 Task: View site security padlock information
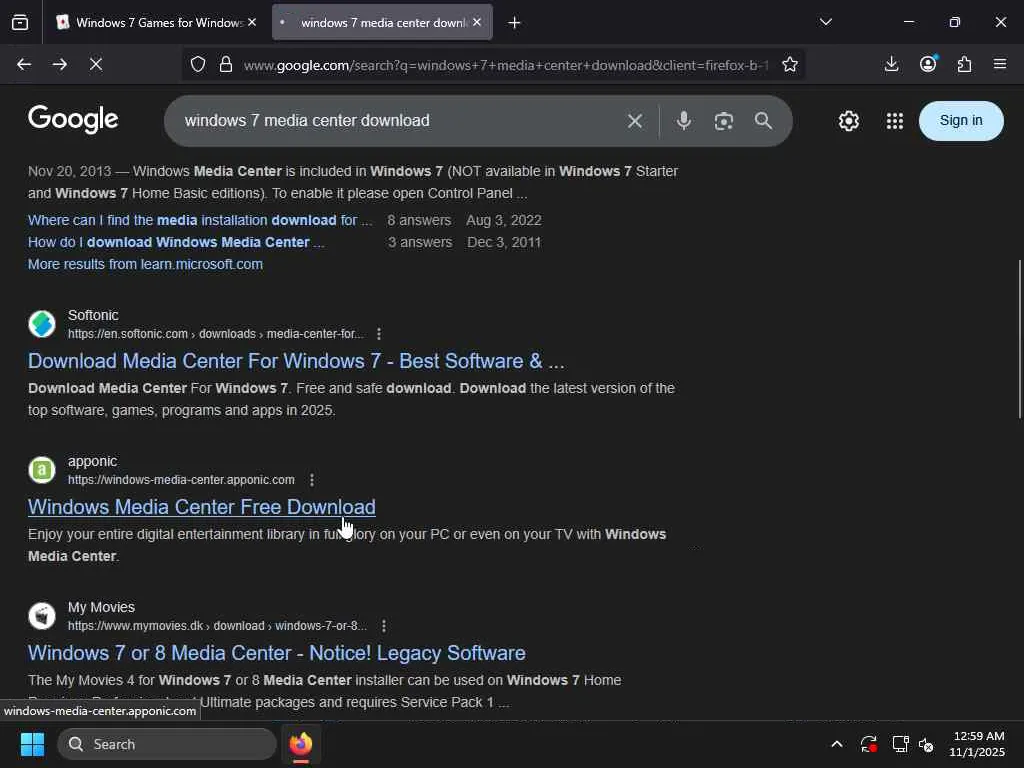click(x=226, y=64)
